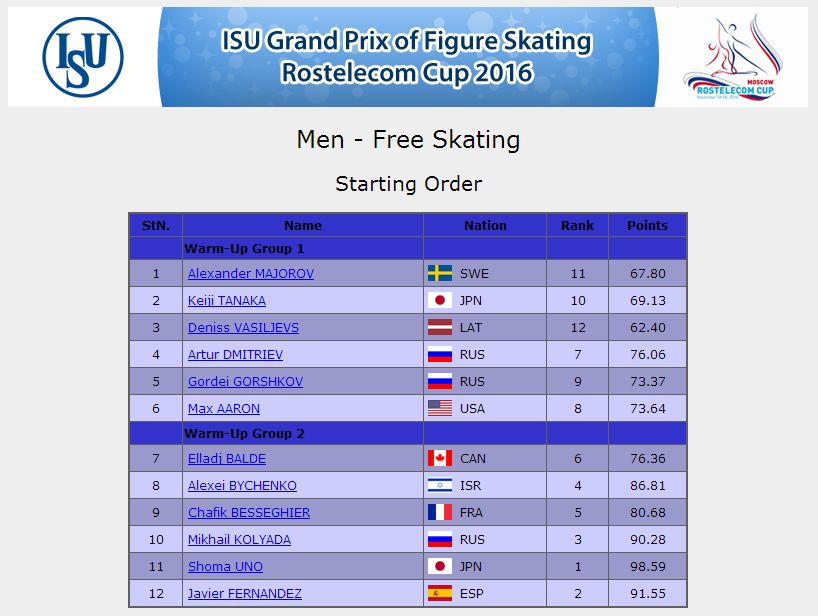Click the Latvian flag icon

440,328
